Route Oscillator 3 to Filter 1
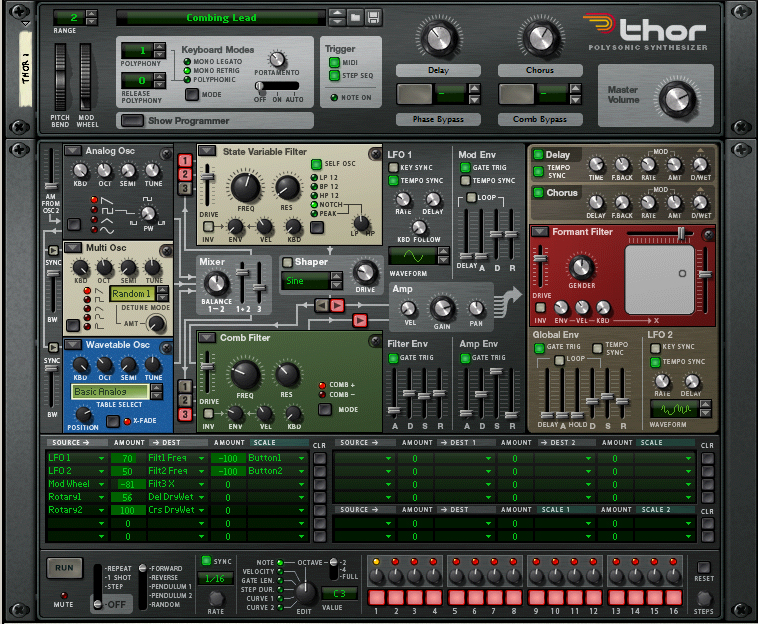The height and width of the screenshot is (624, 758). click(x=185, y=189)
